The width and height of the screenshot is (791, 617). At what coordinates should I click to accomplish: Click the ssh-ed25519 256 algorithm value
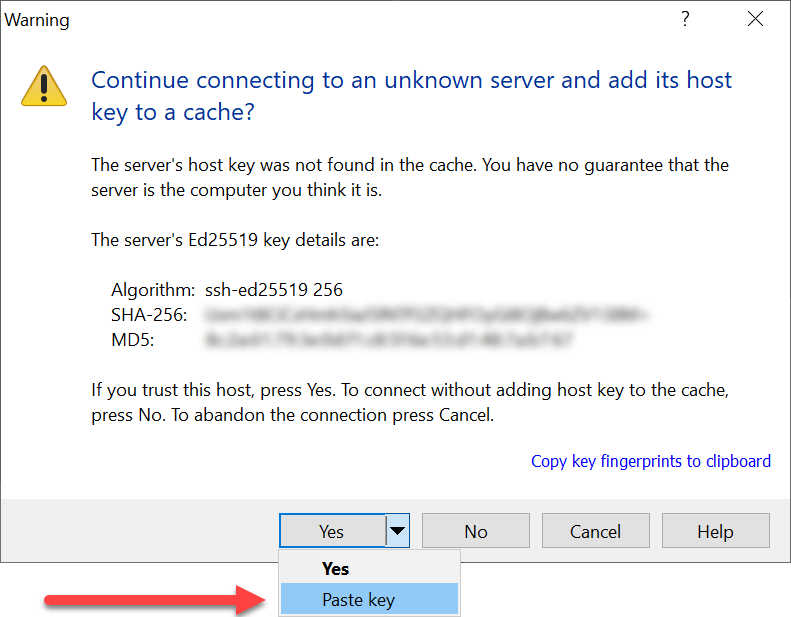point(274,290)
